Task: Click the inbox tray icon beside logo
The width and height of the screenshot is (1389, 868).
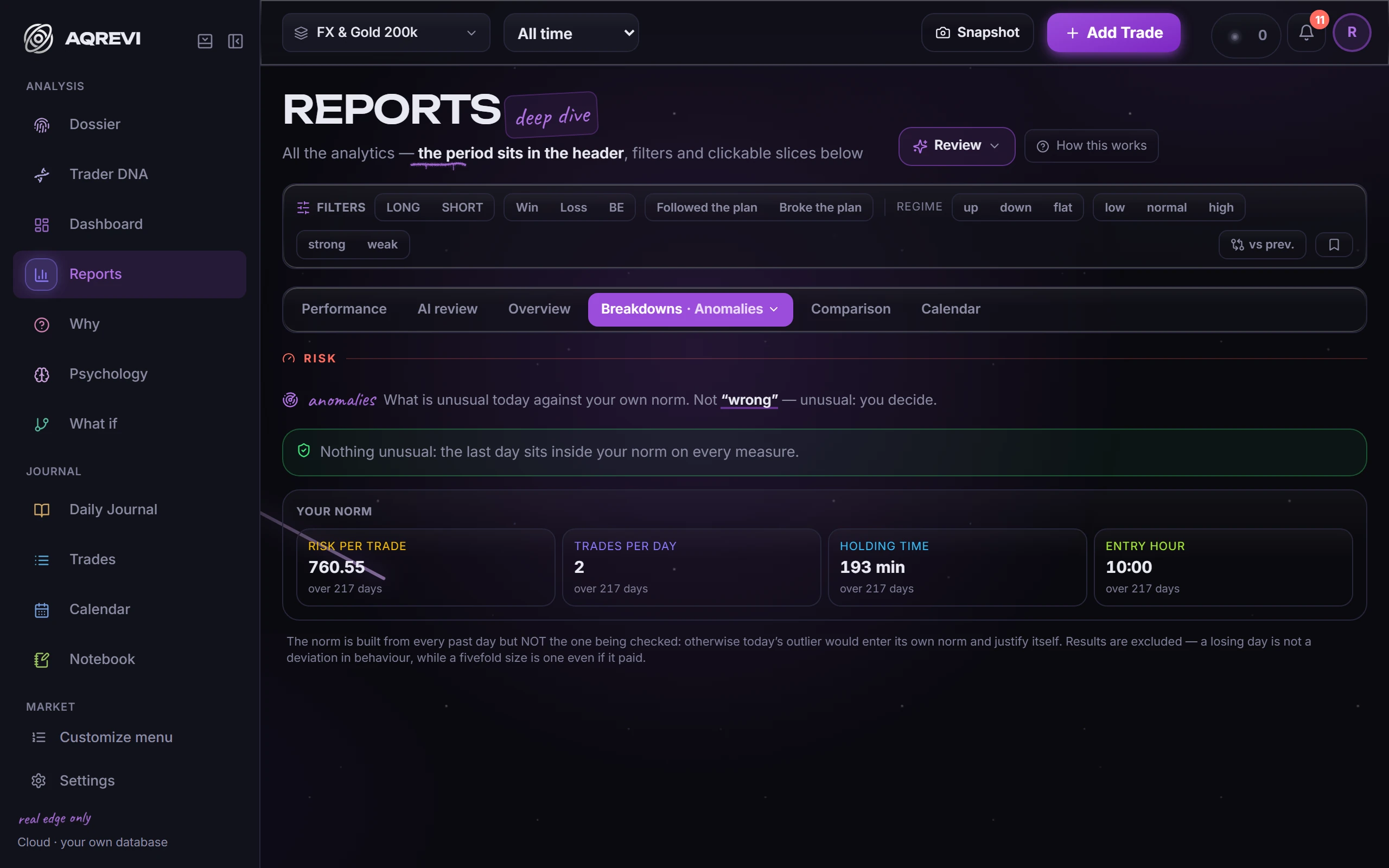Action: click(205, 41)
